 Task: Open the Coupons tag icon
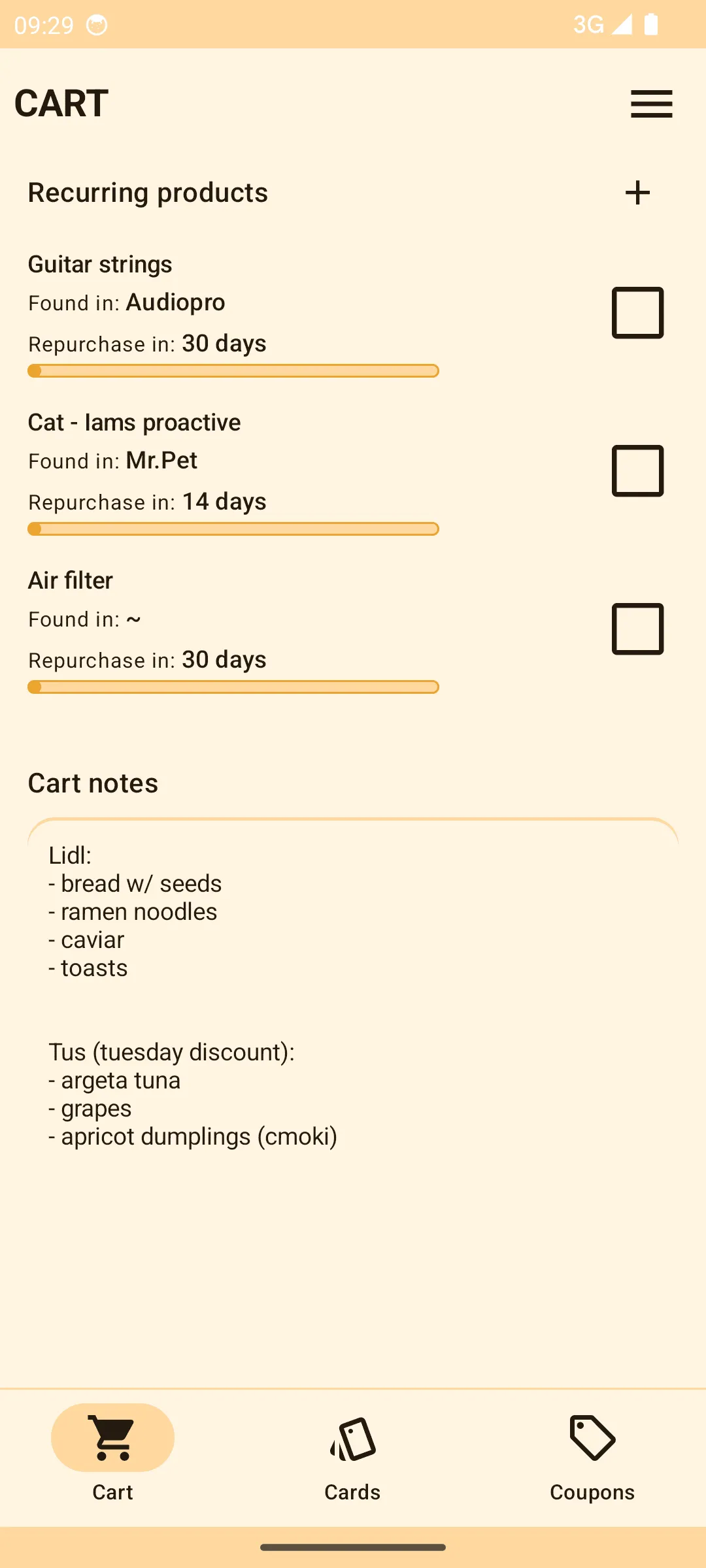coord(592,1437)
